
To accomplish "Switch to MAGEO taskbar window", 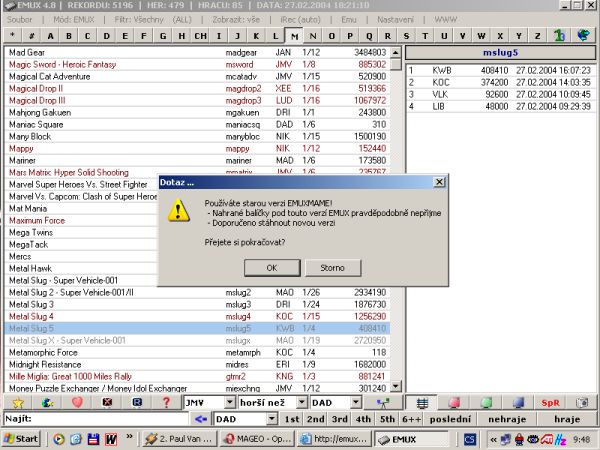I will pyautogui.click(x=258, y=439).
